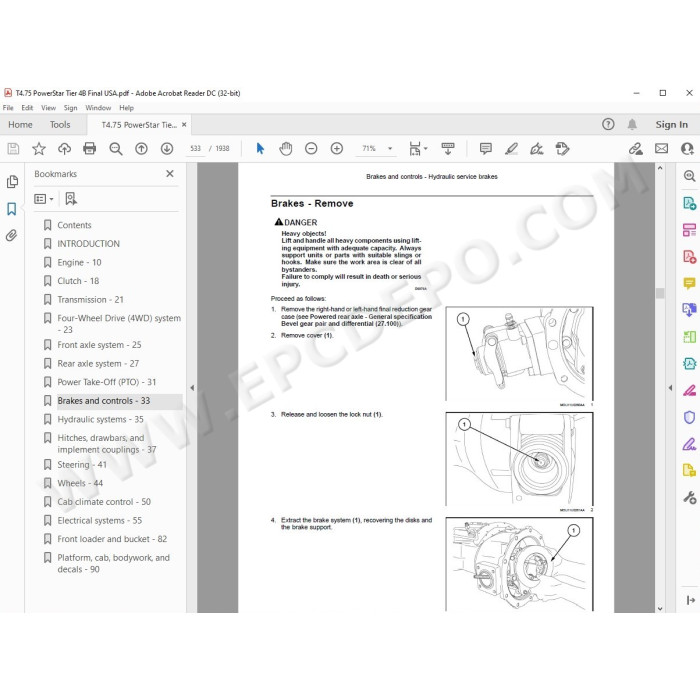
Task: Open Find text search tool
Action: (116, 149)
